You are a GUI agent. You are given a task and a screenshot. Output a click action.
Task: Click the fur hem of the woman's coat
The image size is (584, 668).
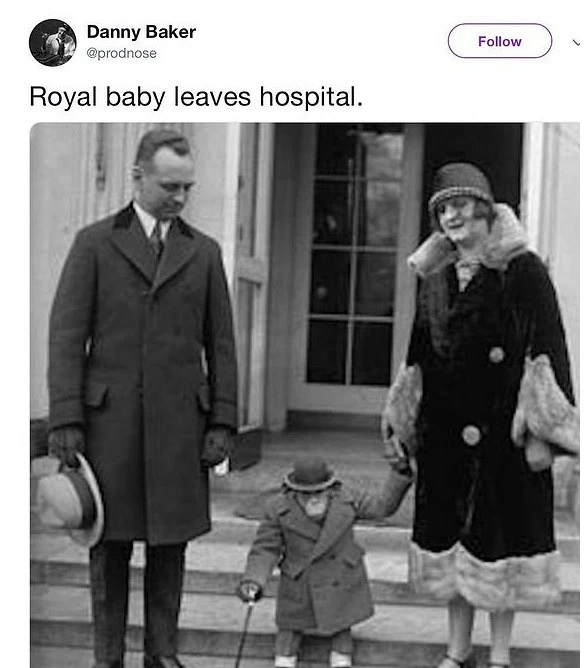(x=485, y=573)
